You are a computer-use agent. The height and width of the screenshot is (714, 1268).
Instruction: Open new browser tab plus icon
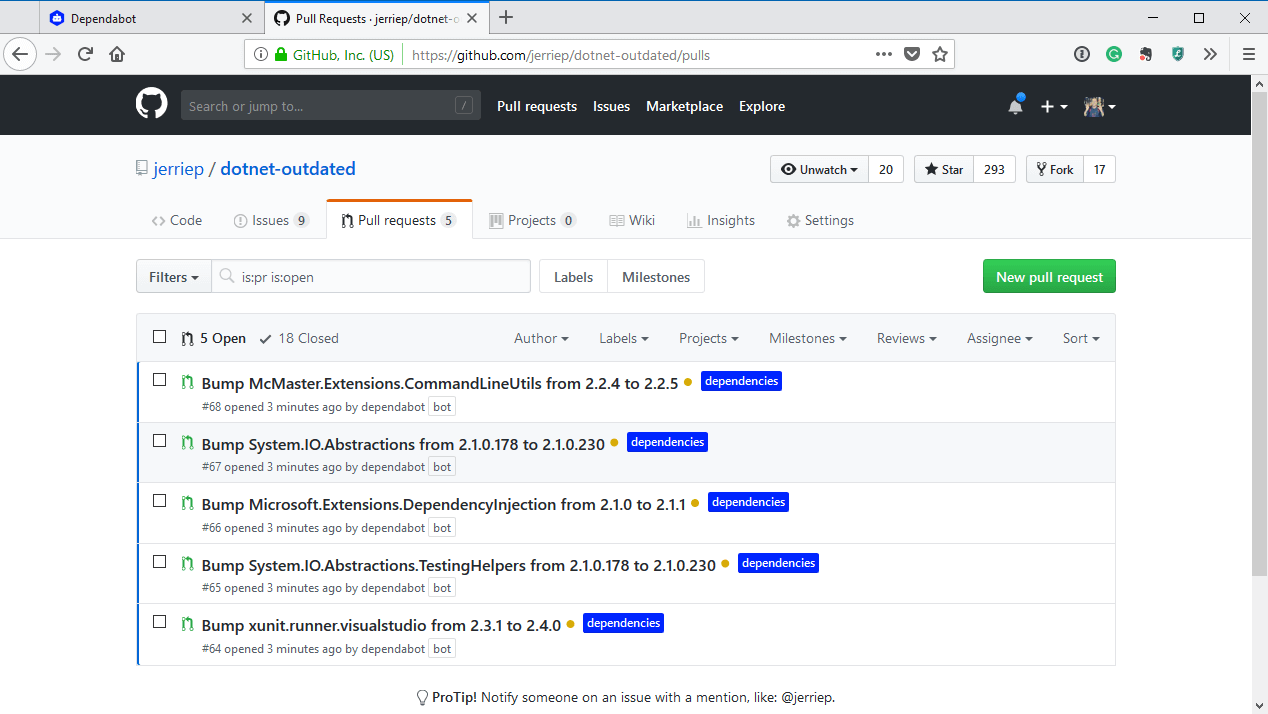click(x=506, y=17)
